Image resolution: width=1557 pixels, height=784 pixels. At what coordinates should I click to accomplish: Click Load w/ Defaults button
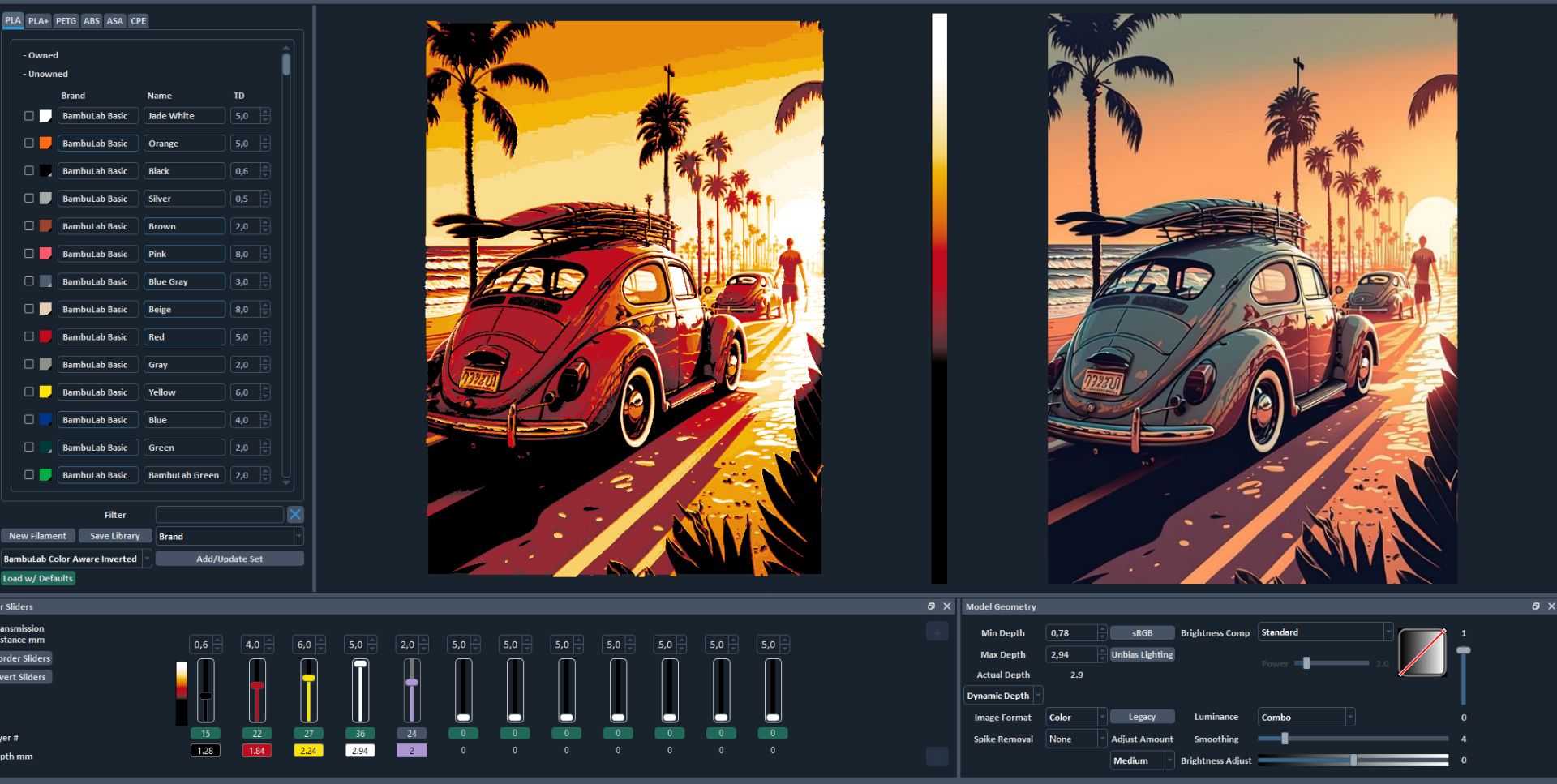pos(38,578)
